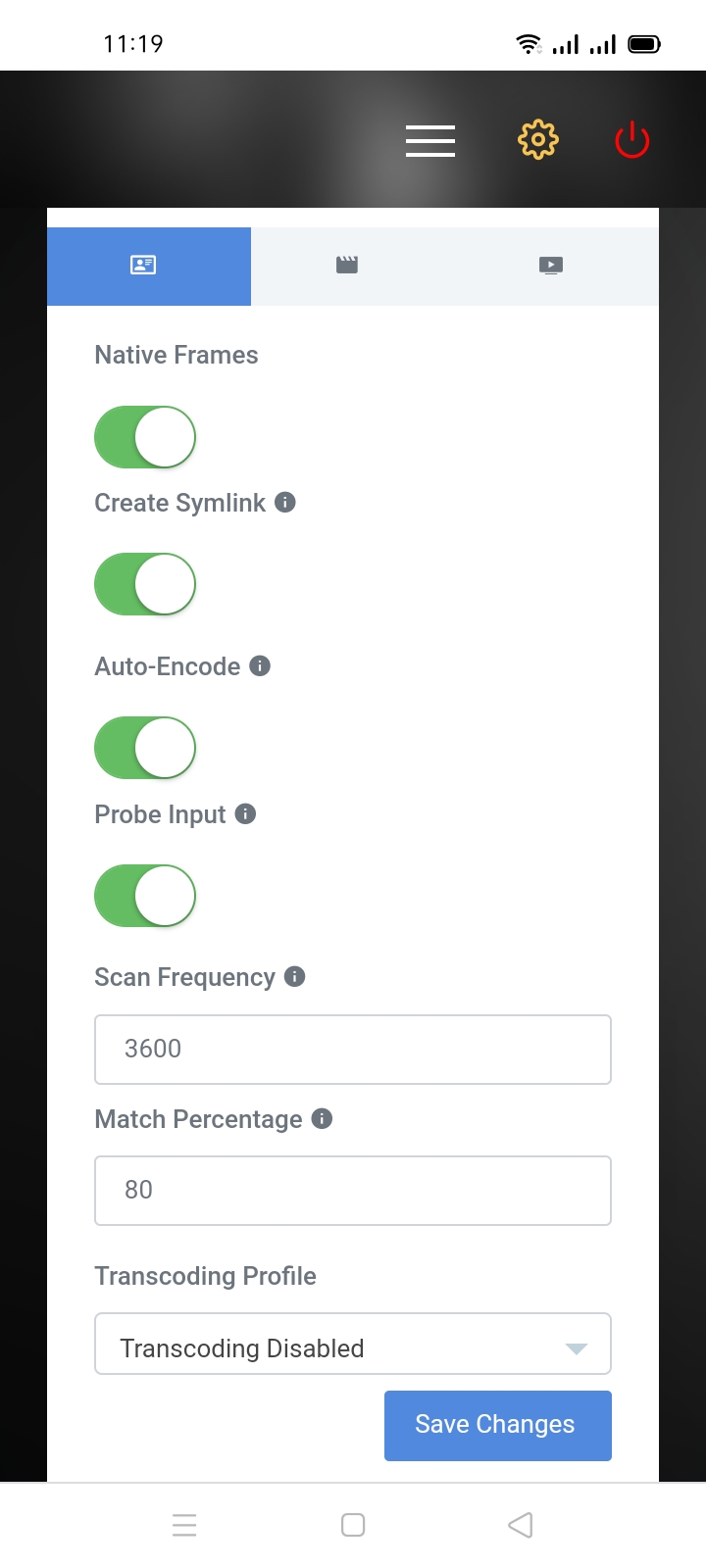Screen dimensions: 706x1568
Task: Show info tooltip for Create Symlink
Action: point(285,503)
